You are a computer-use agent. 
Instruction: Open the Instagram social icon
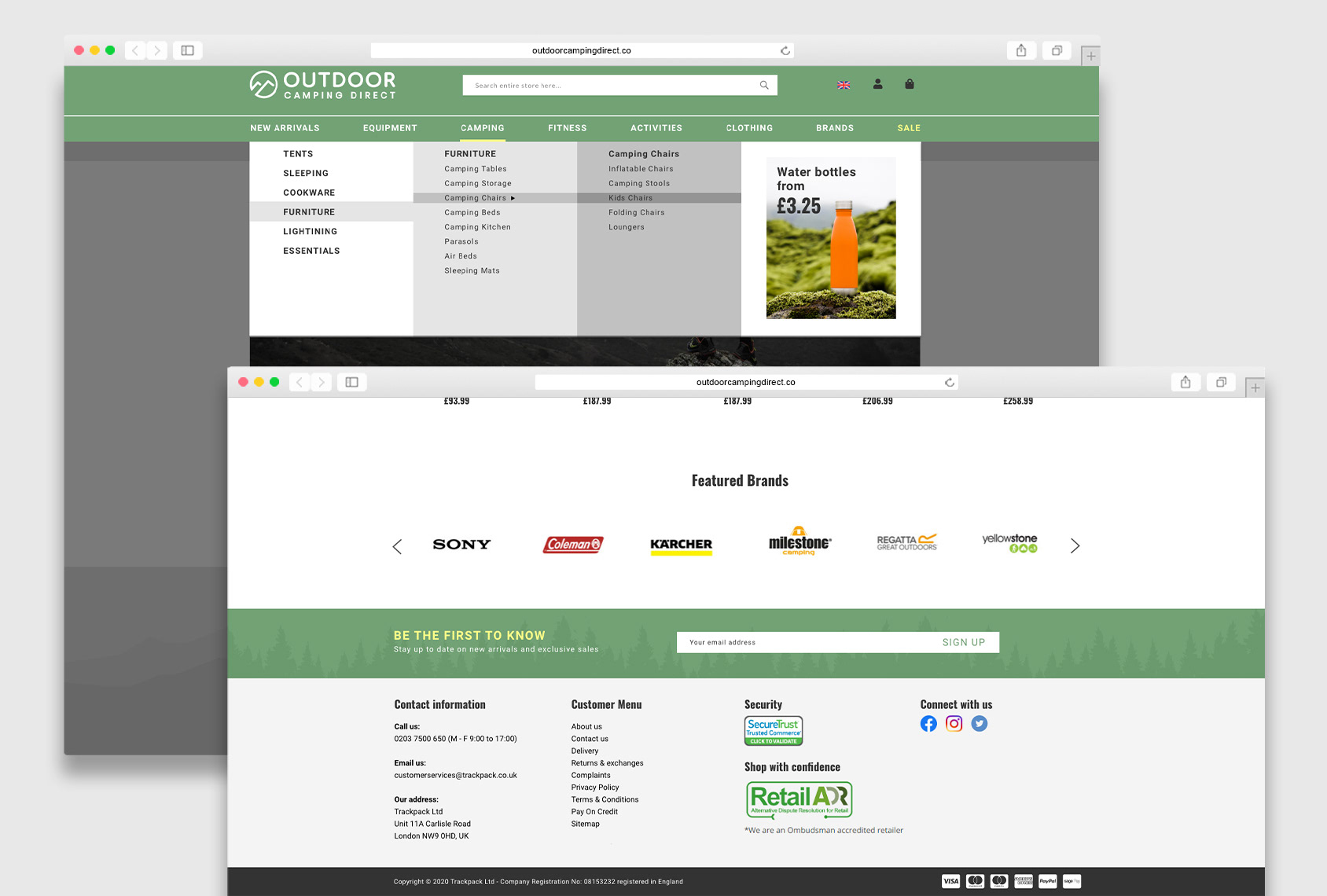click(954, 724)
